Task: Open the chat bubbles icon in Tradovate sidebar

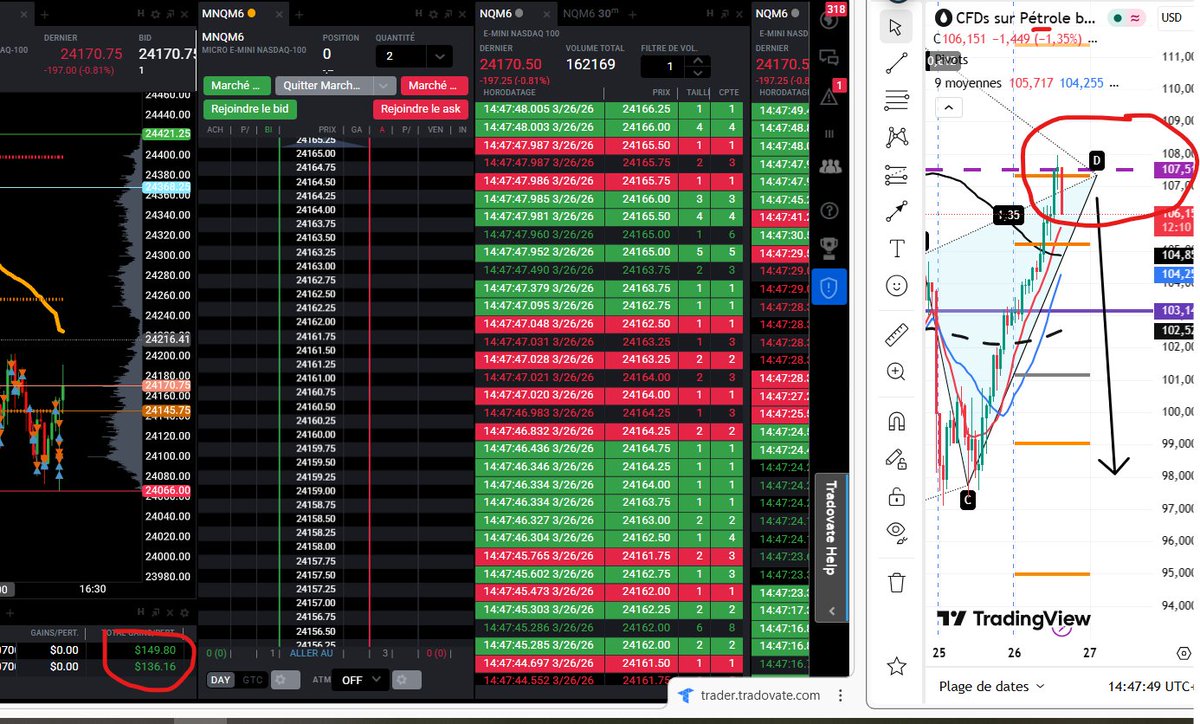Action: tap(829, 59)
